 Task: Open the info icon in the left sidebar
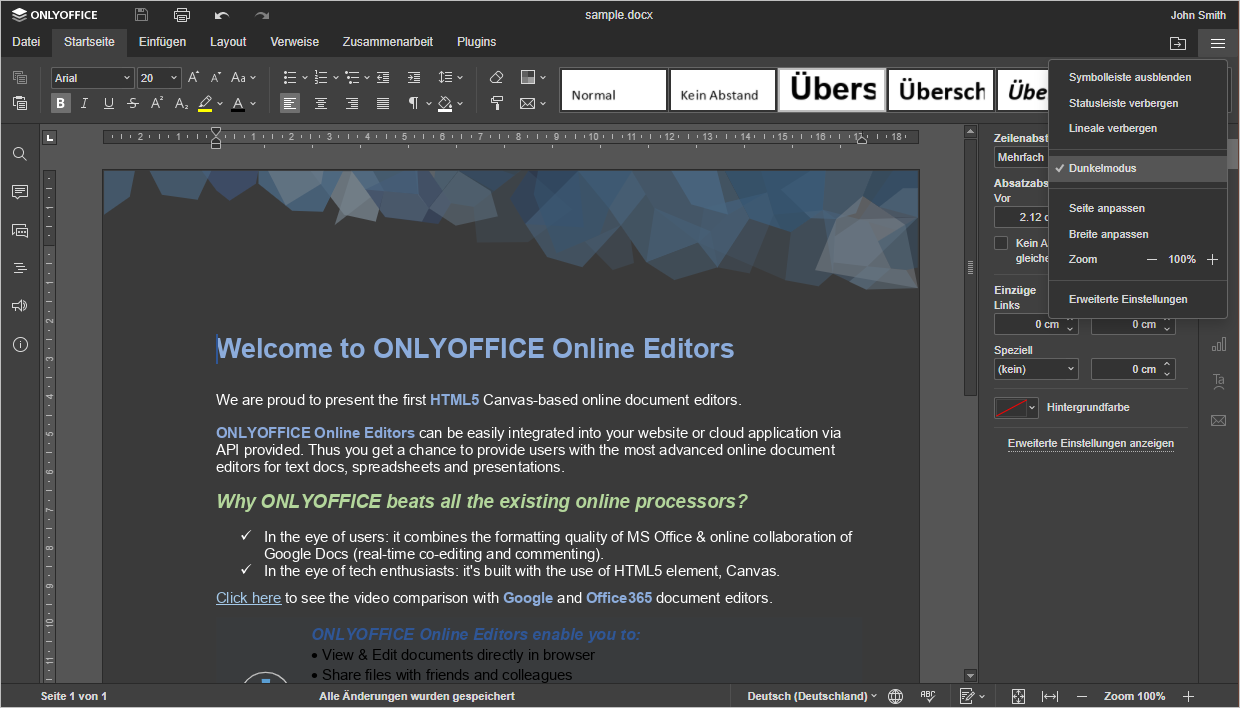click(20, 344)
